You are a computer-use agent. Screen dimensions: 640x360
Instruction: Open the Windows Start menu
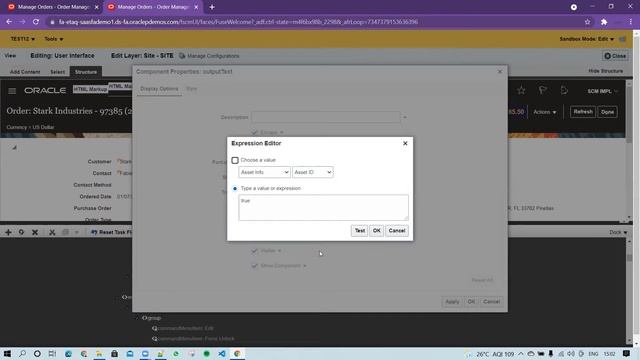[x=7, y=353]
